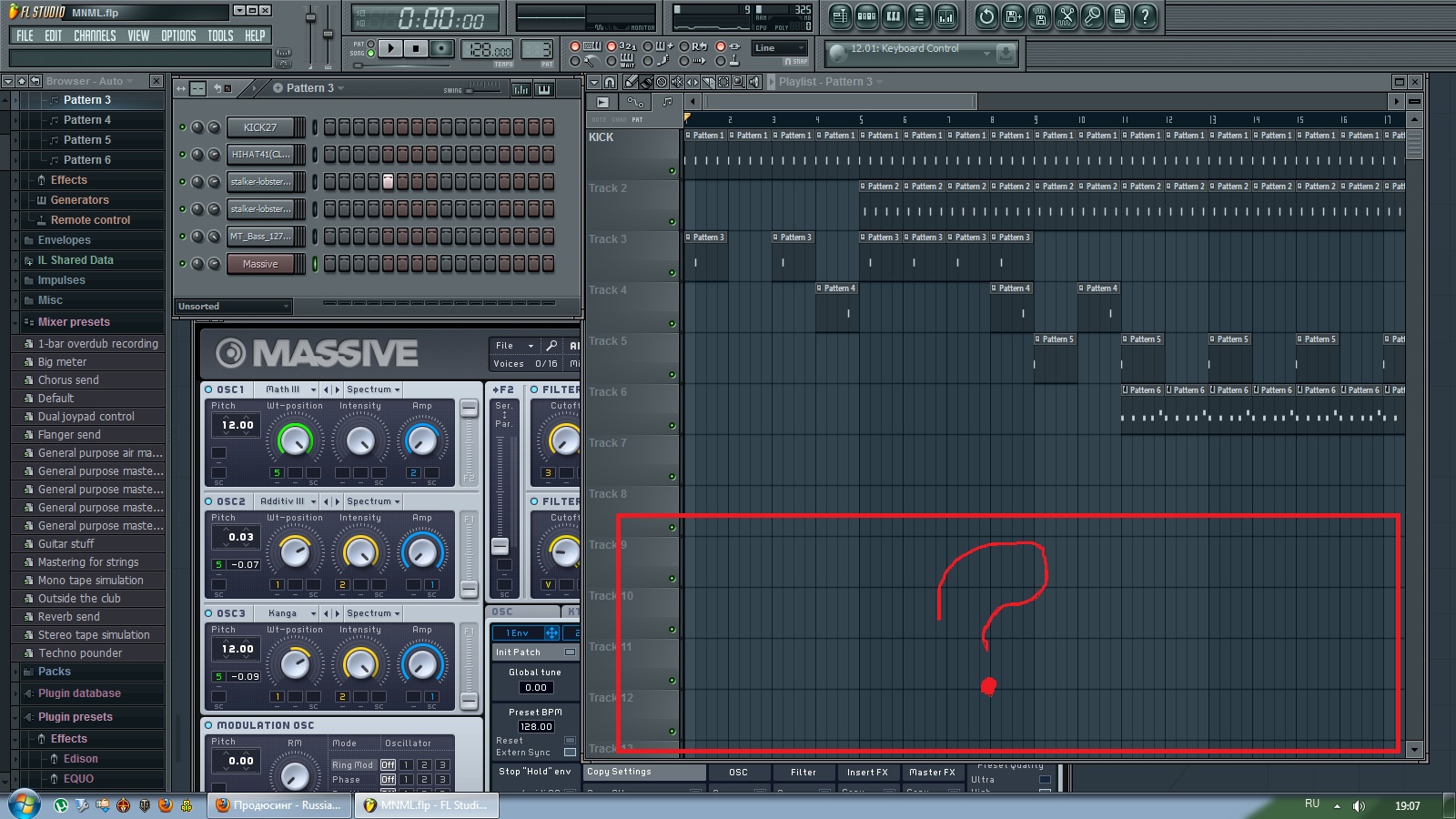Select the Slice tool in Playlist

[708, 82]
